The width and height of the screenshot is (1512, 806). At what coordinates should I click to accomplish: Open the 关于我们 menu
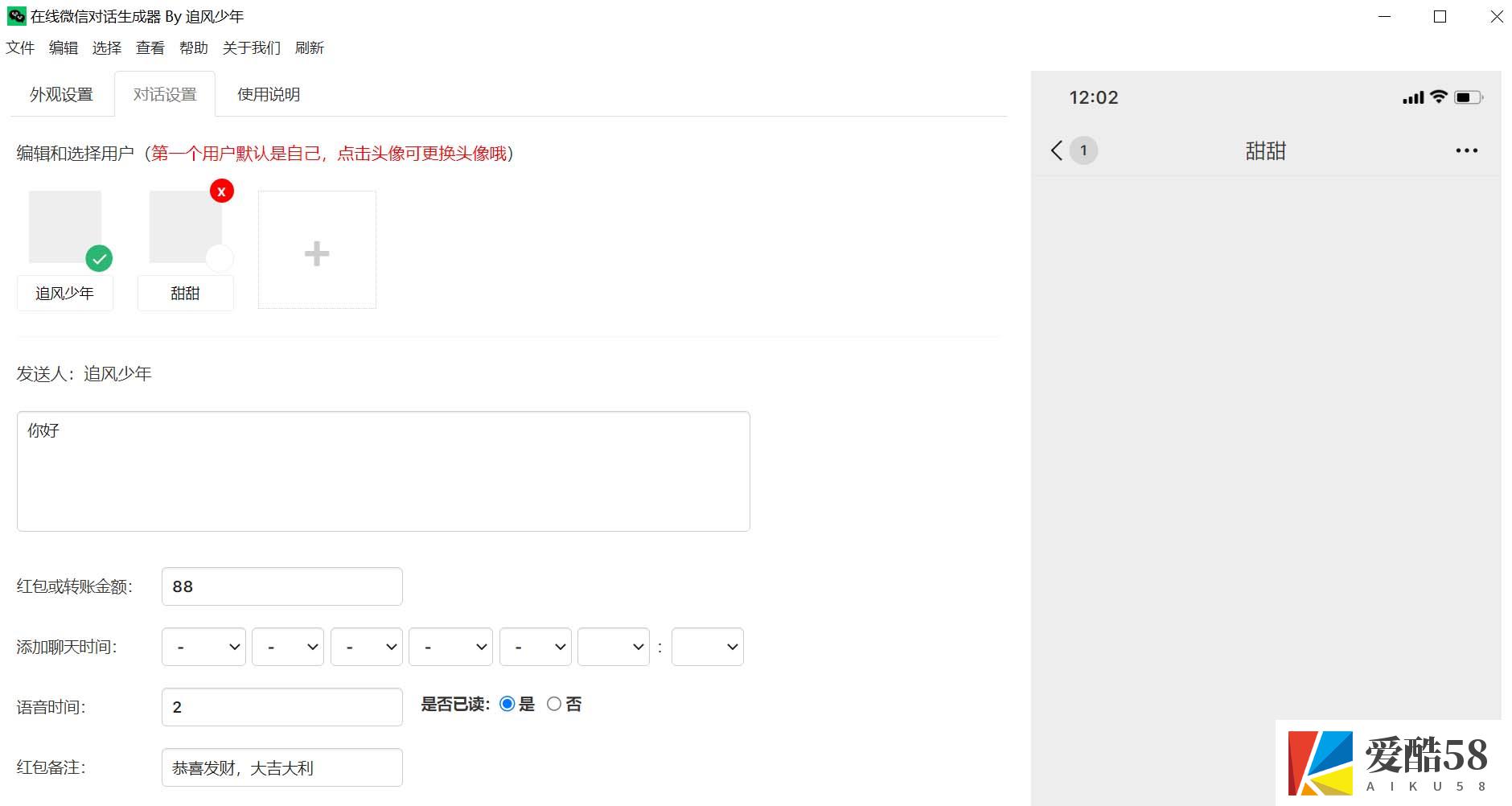coord(252,47)
